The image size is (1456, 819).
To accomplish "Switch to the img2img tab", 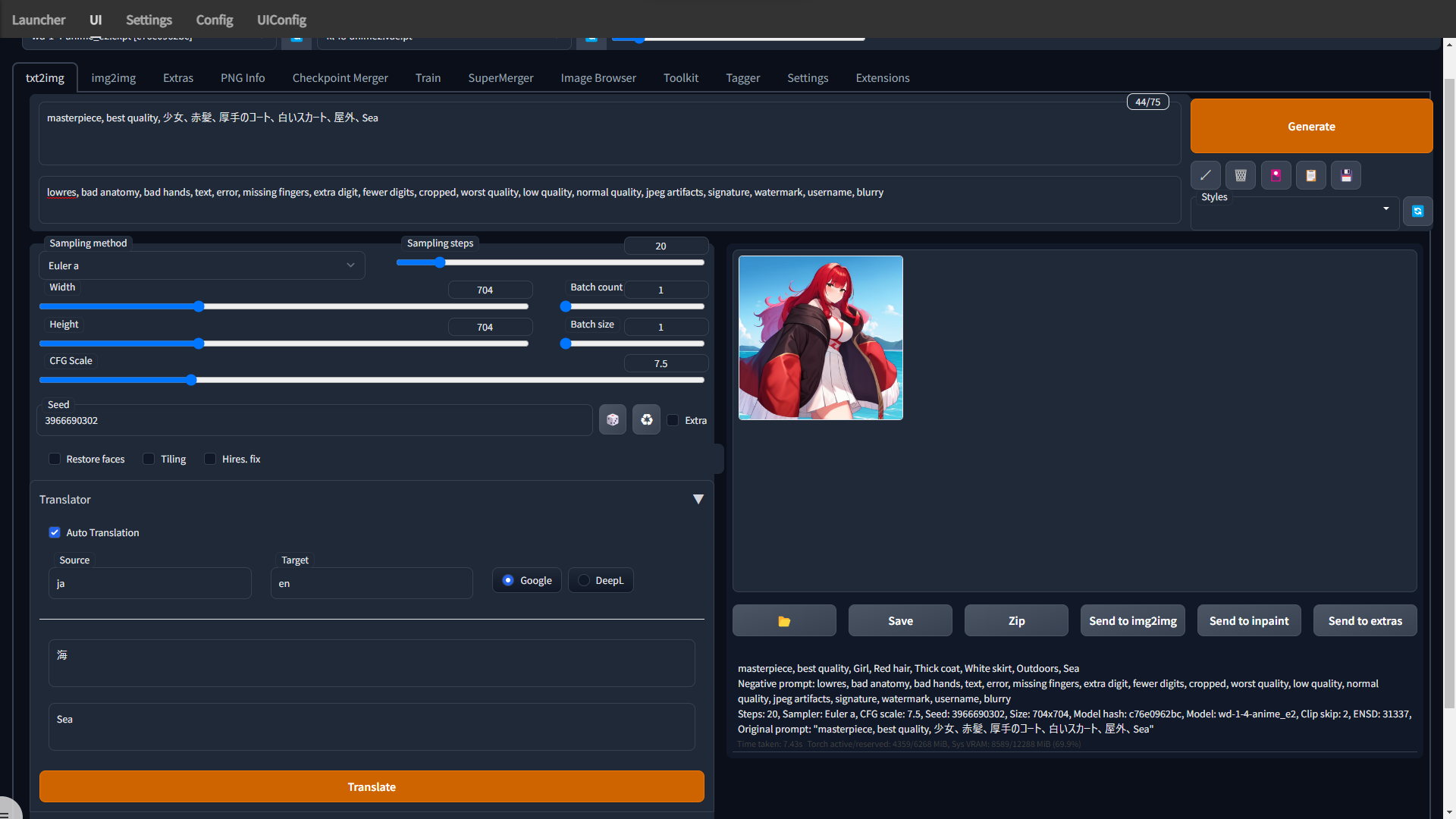I will pos(114,78).
